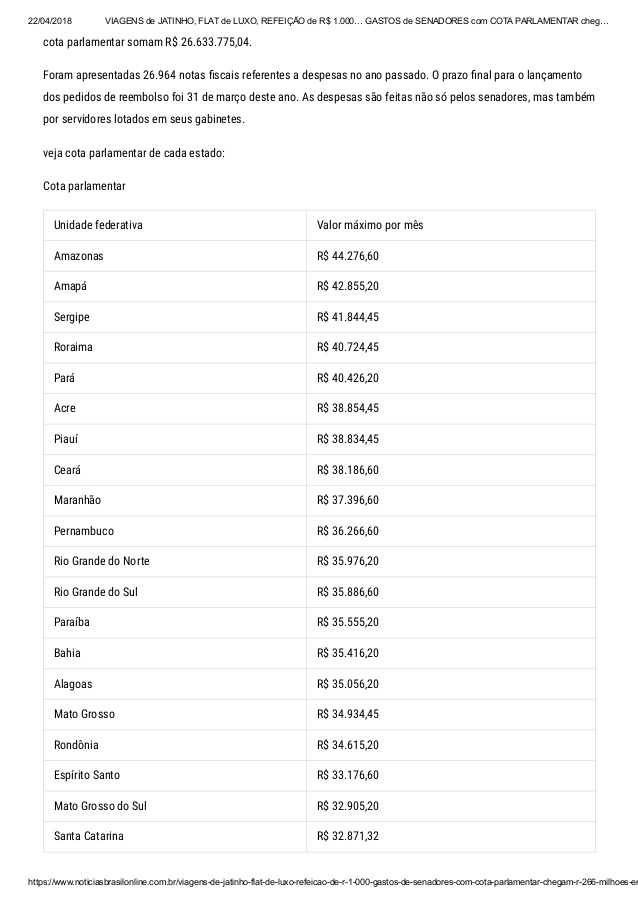
Task: Click the value R$ 41.844,45 for Sergipe
Action: 348,317
